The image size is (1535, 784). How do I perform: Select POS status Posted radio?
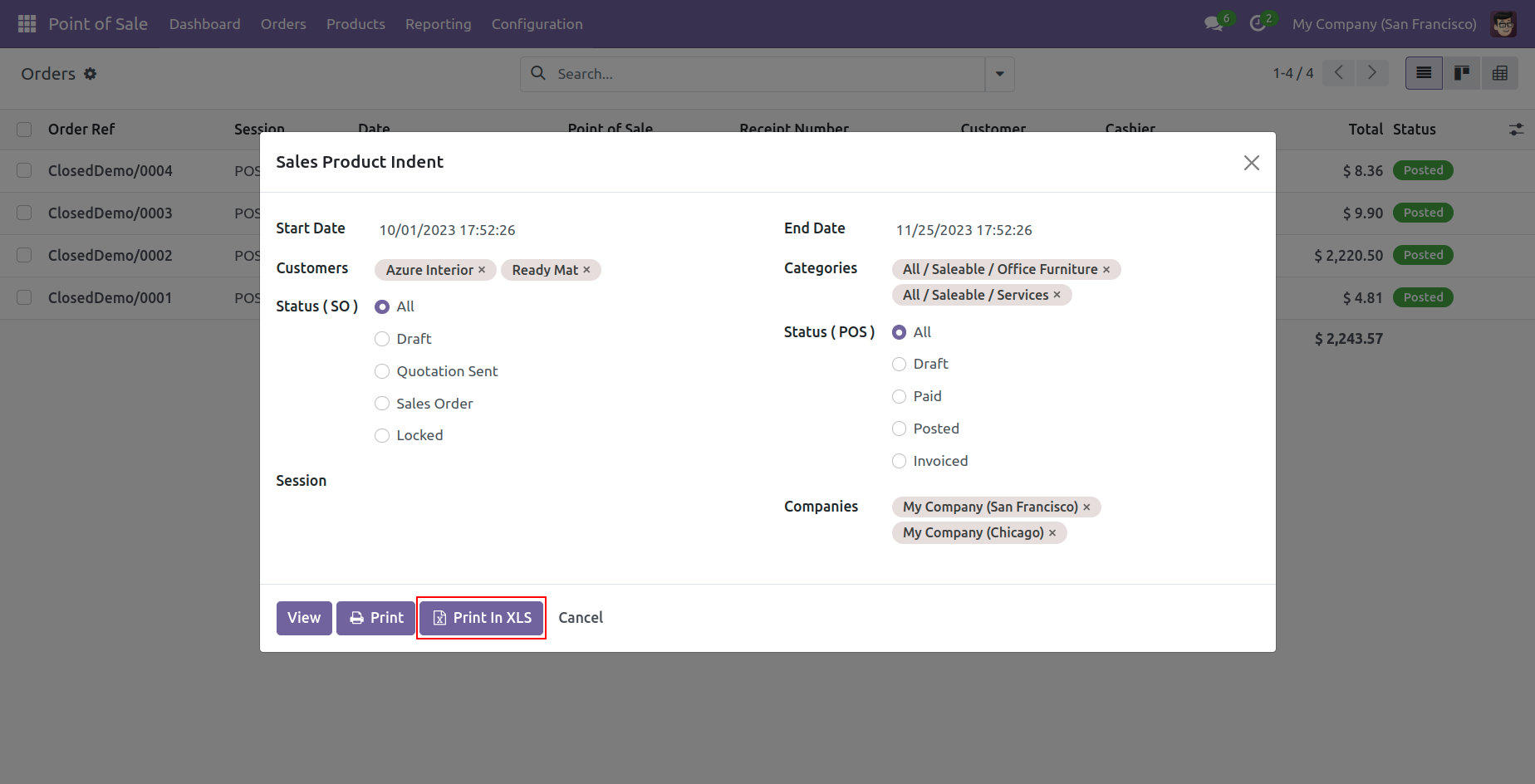tap(899, 429)
